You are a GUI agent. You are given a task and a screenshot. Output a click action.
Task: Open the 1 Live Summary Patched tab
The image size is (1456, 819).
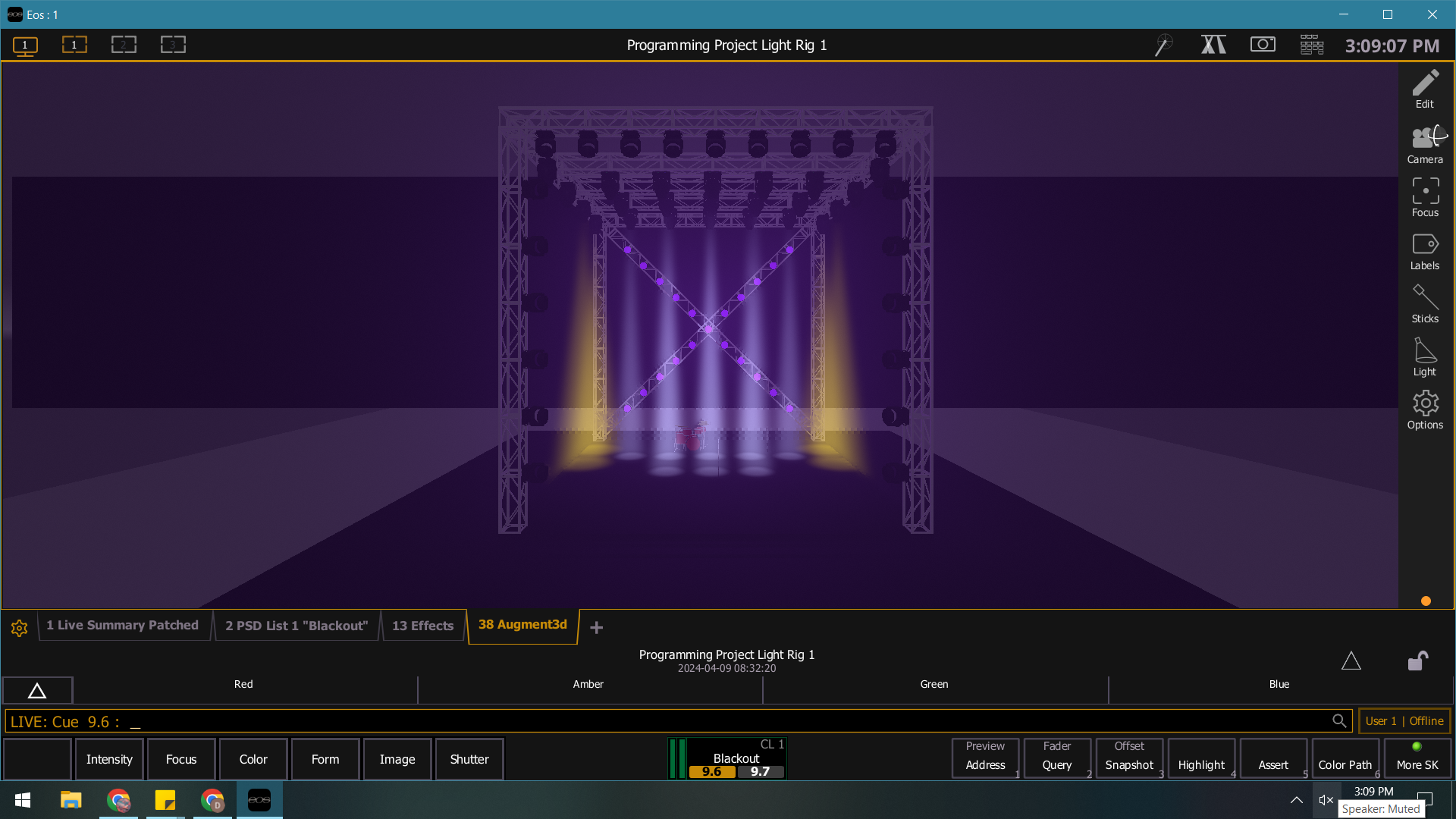tap(122, 626)
